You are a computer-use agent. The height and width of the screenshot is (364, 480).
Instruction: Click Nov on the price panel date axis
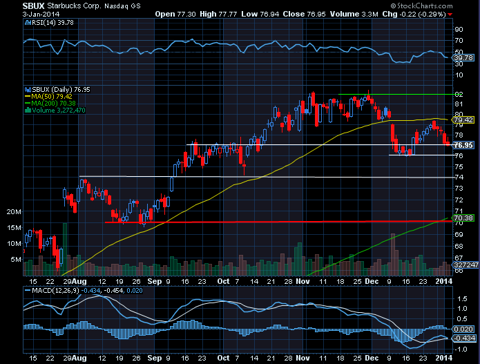303,281
